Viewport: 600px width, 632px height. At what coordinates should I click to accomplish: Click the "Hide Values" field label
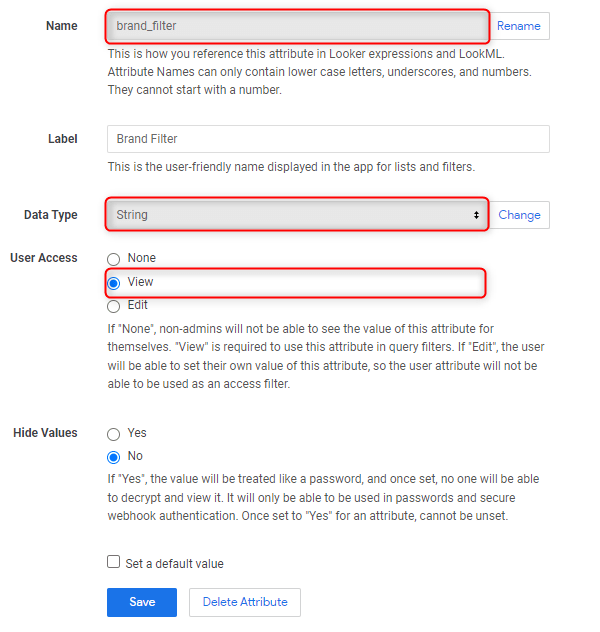coord(45,433)
